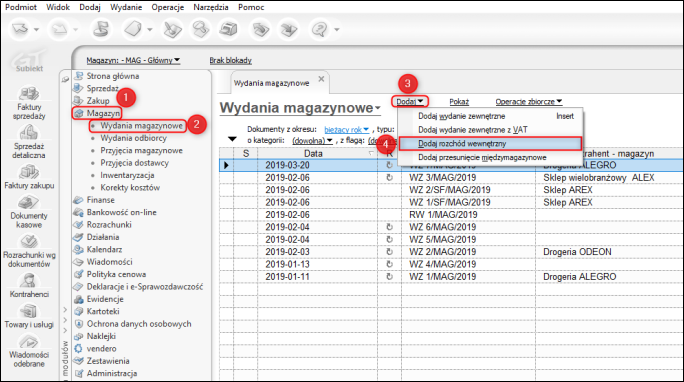Click the Strona główna tree icon
Screen dimensions: 684x382
[x=79, y=76]
